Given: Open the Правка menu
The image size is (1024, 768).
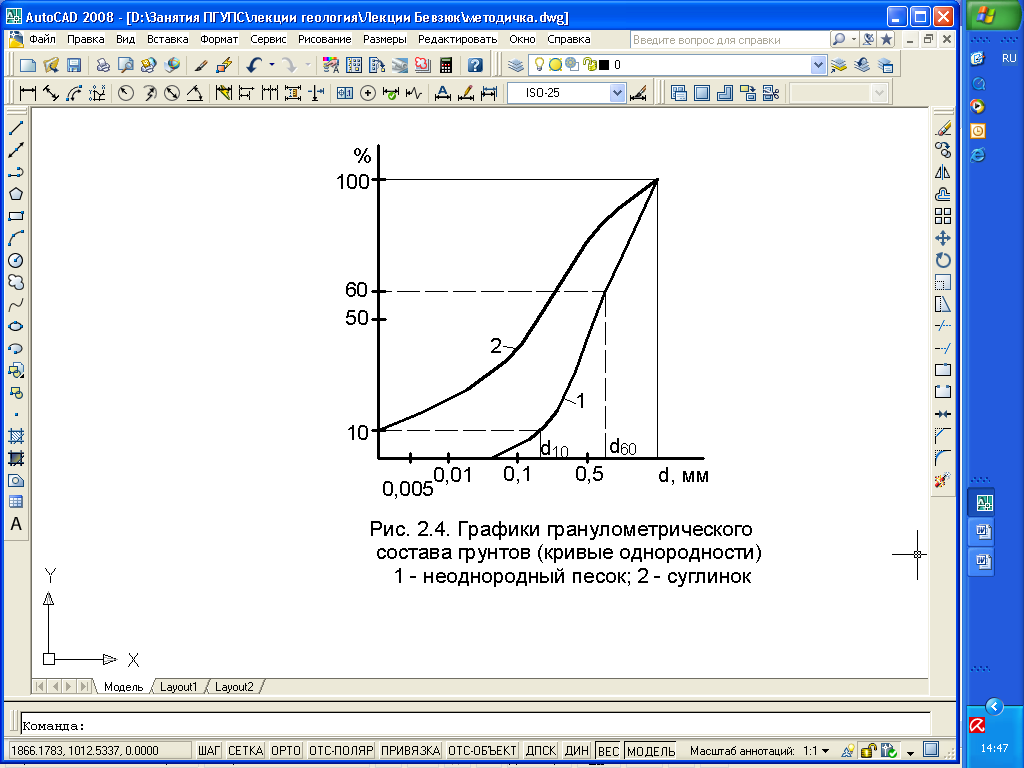Looking at the screenshot, I should pyautogui.click(x=86, y=39).
